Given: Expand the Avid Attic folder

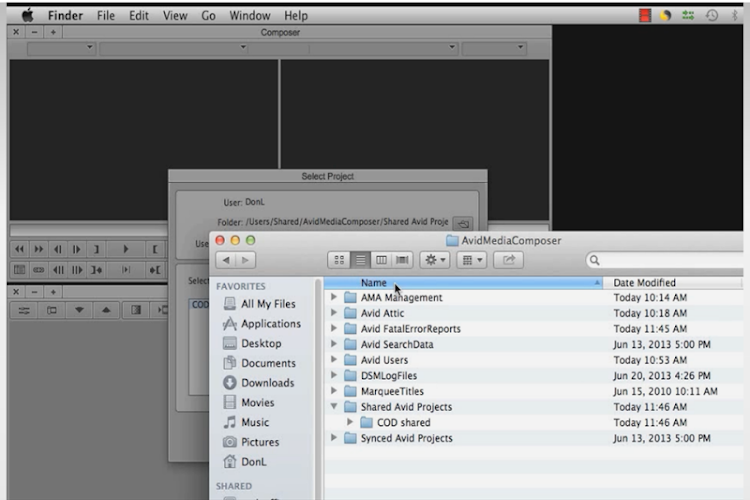Looking at the screenshot, I should [334, 313].
